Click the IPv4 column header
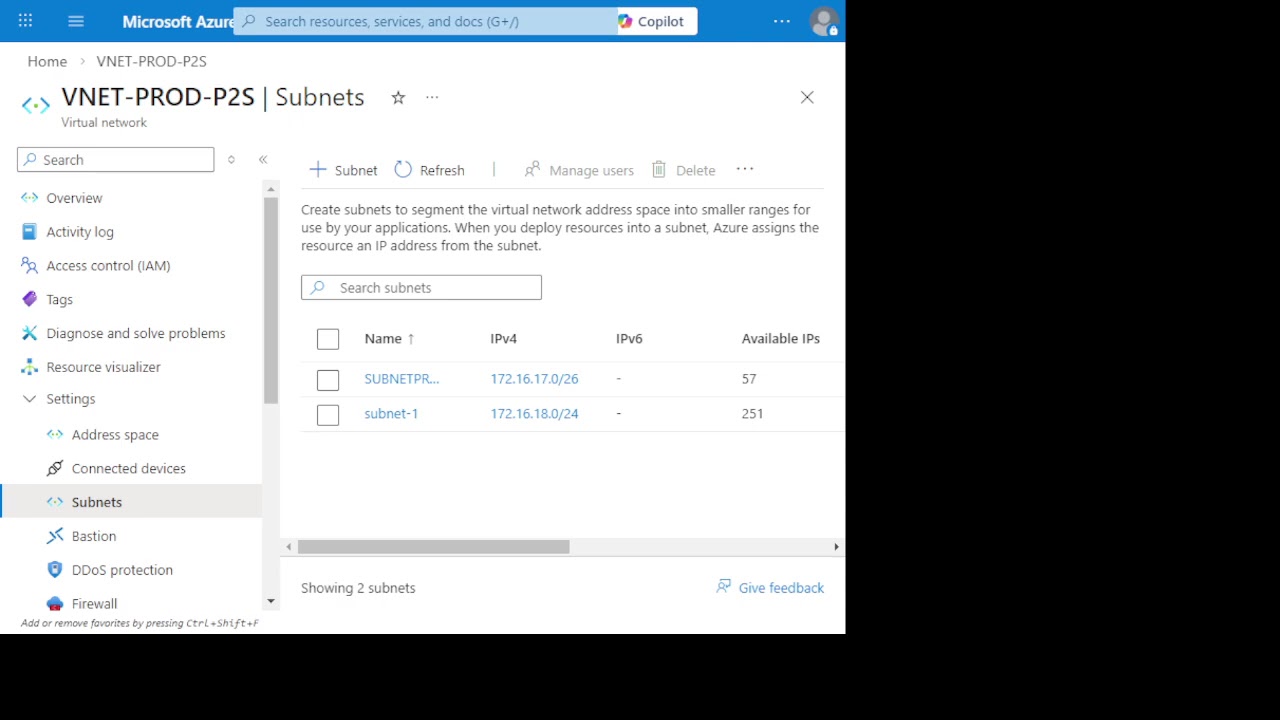The height and width of the screenshot is (720, 1280). tap(503, 339)
